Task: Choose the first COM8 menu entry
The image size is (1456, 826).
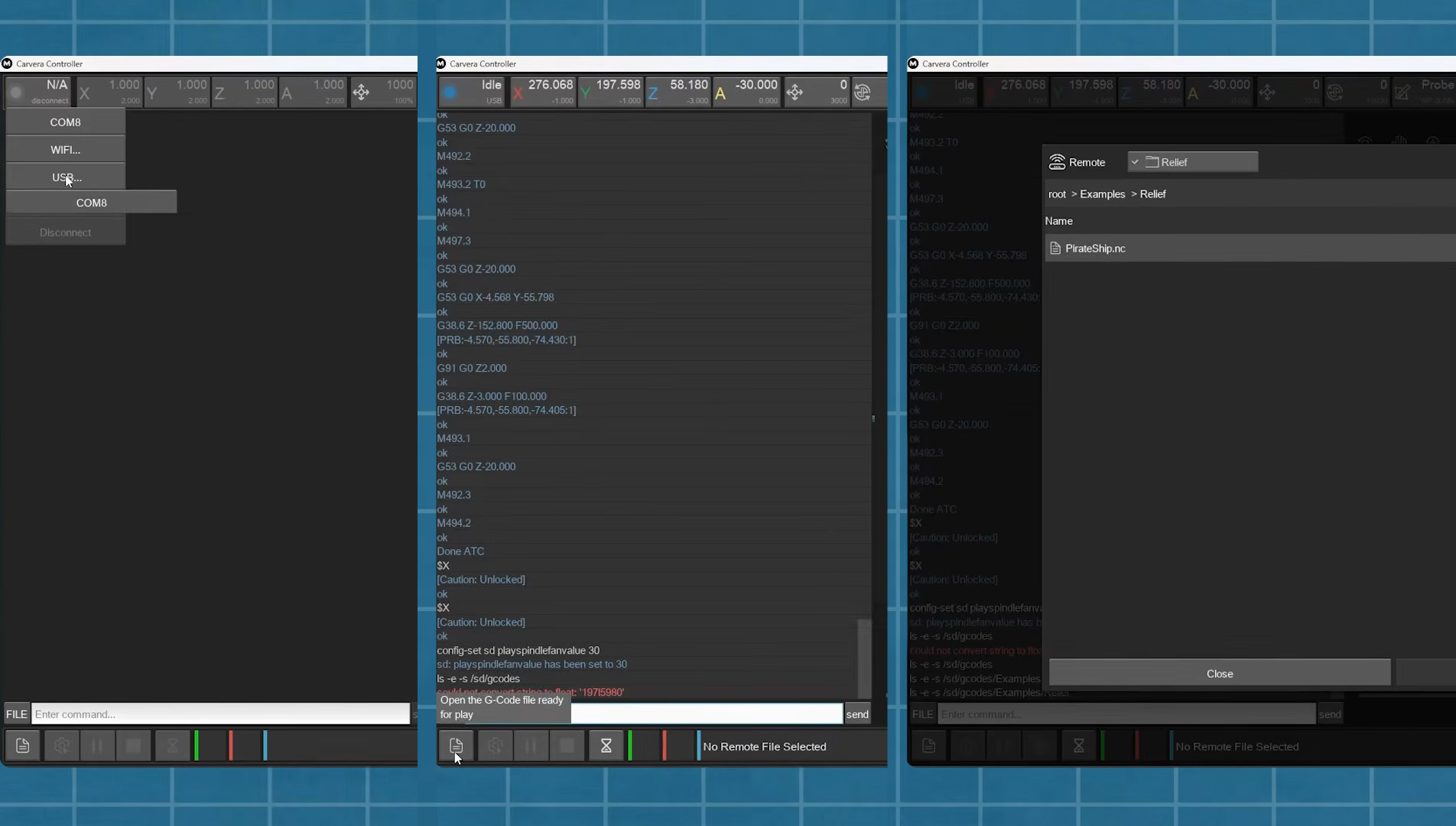Action: [66, 122]
